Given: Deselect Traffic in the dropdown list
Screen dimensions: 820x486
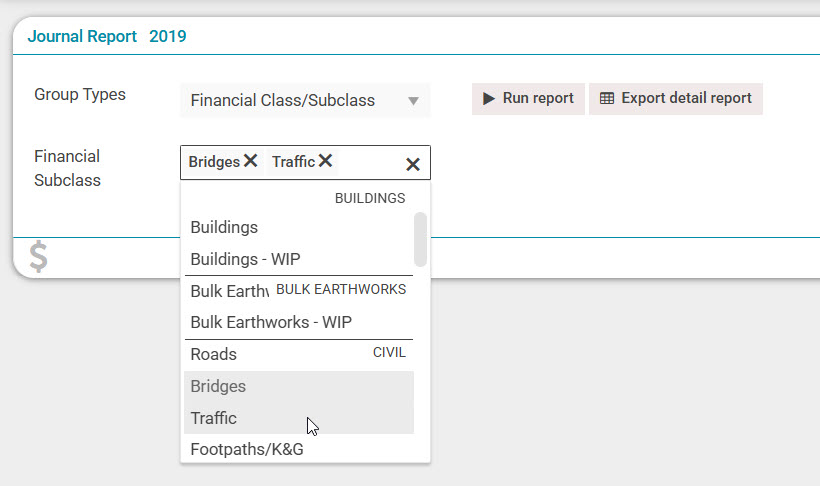Looking at the screenshot, I should [x=214, y=418].
